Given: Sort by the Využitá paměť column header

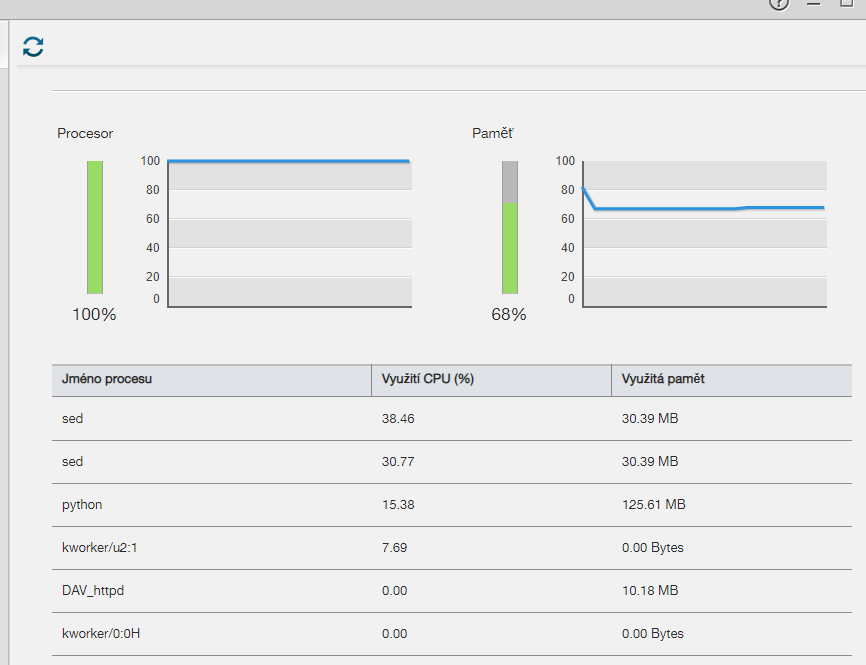Looking at the screenshot, I should click(x=663, y=380).
